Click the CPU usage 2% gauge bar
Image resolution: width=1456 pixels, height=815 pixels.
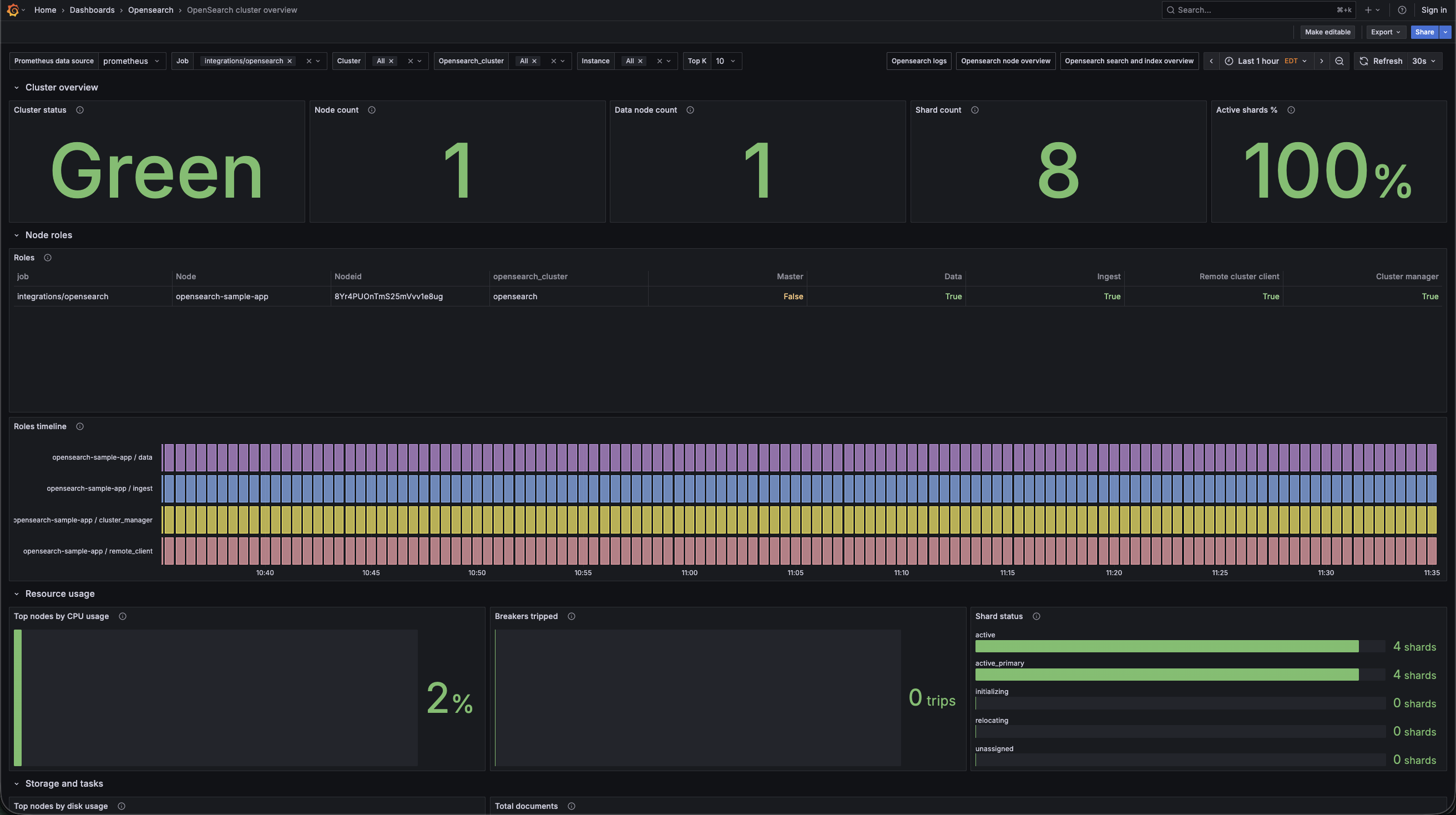coord(18,698)
